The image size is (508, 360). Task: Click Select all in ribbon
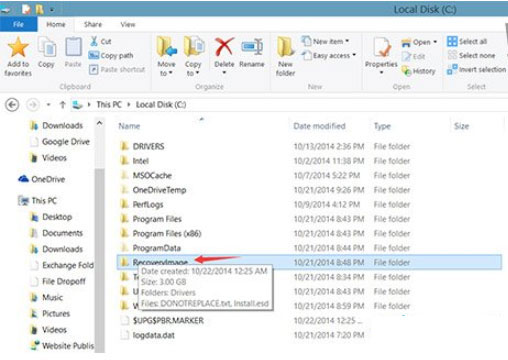(x=467, y=41)
